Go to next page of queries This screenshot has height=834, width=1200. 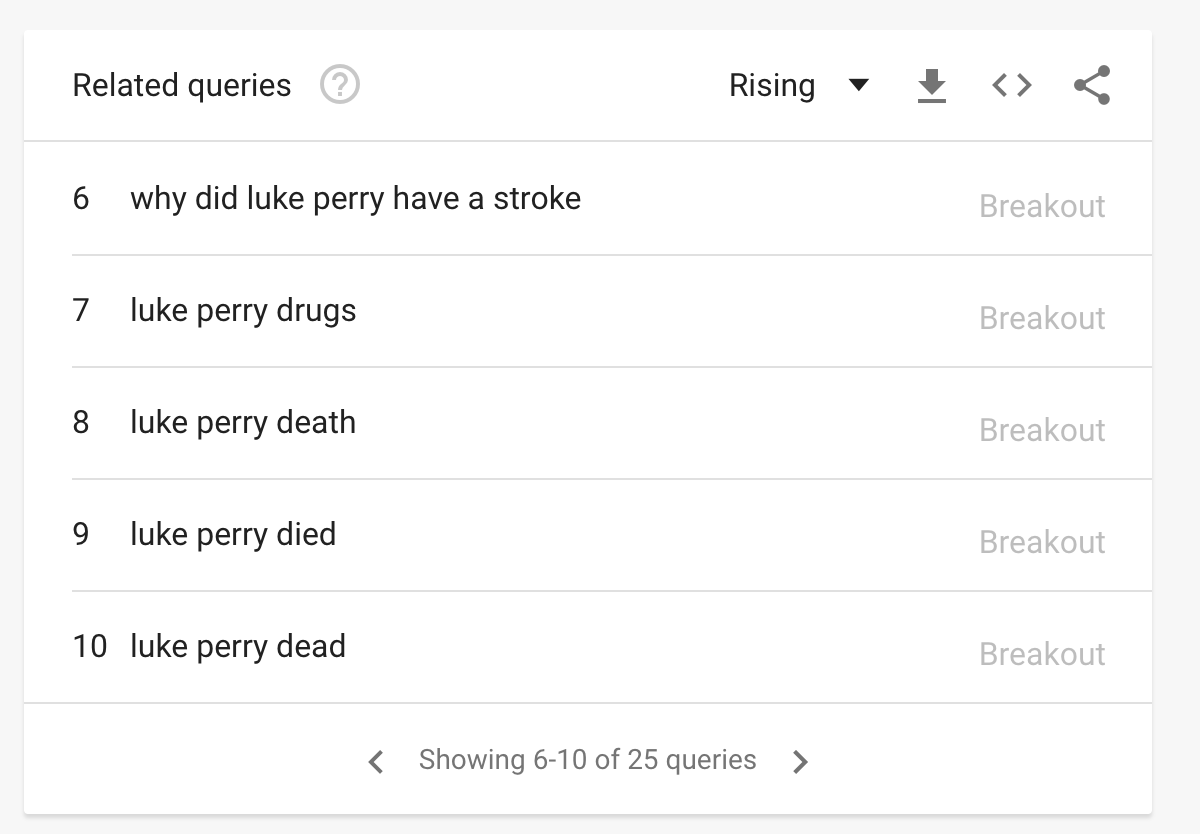click(799, 762)
